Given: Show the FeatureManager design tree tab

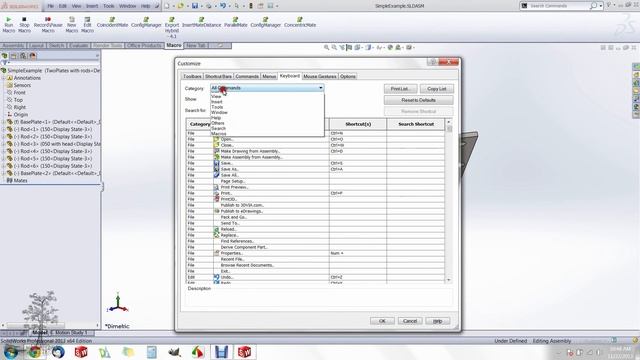Looking at the screenshot, I should pyautogui.click(x=4, y=56).
